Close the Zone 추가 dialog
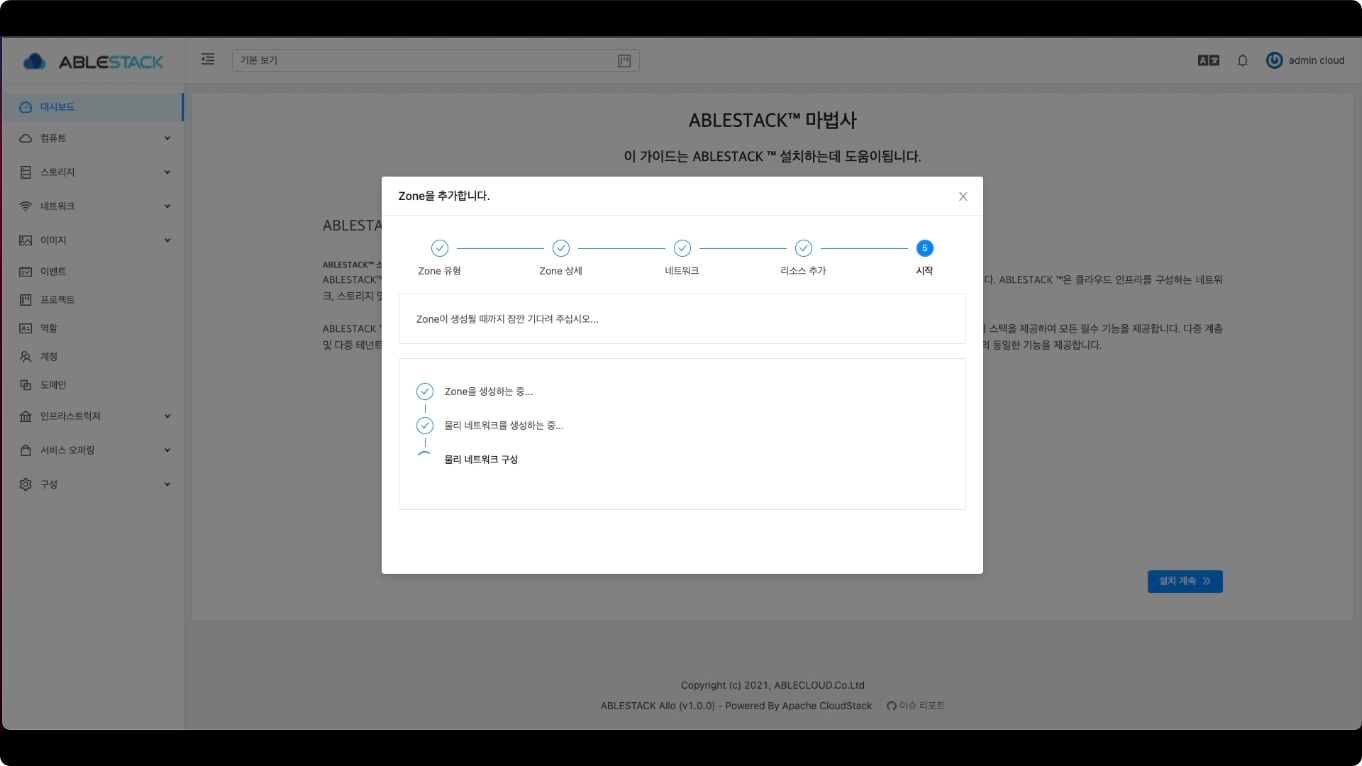Image resolution: width=1362 pixels, height=766 pixels. coord(963,196)
